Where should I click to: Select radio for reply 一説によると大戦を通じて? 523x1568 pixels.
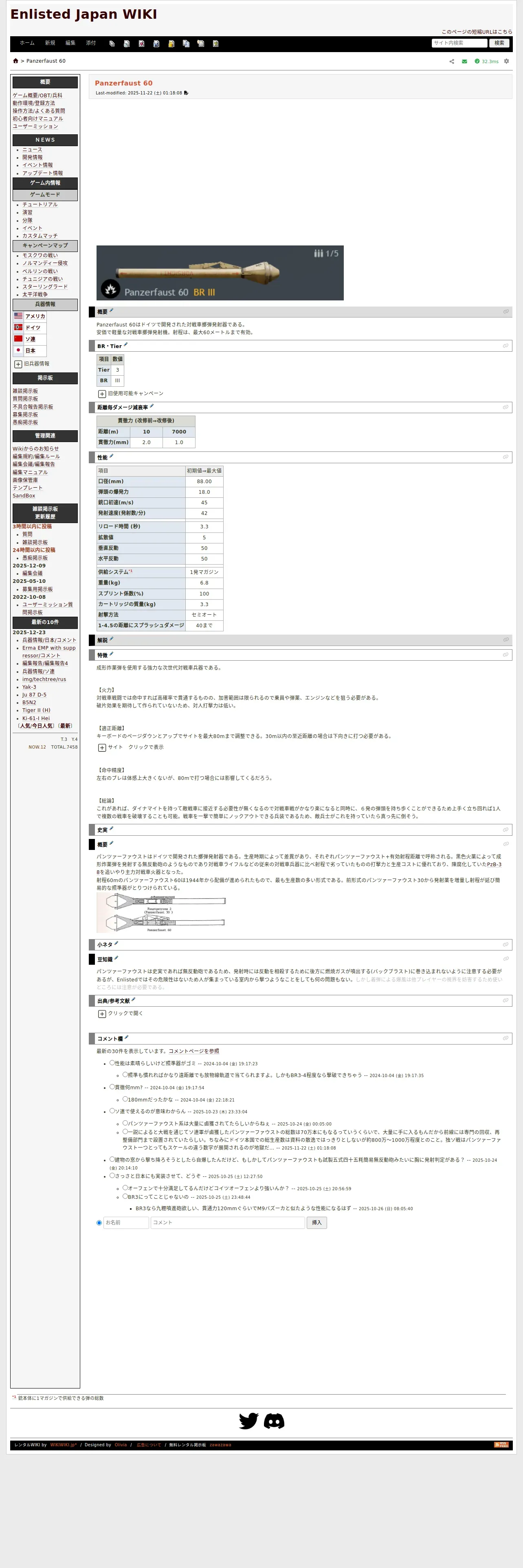pos(125,1132)
